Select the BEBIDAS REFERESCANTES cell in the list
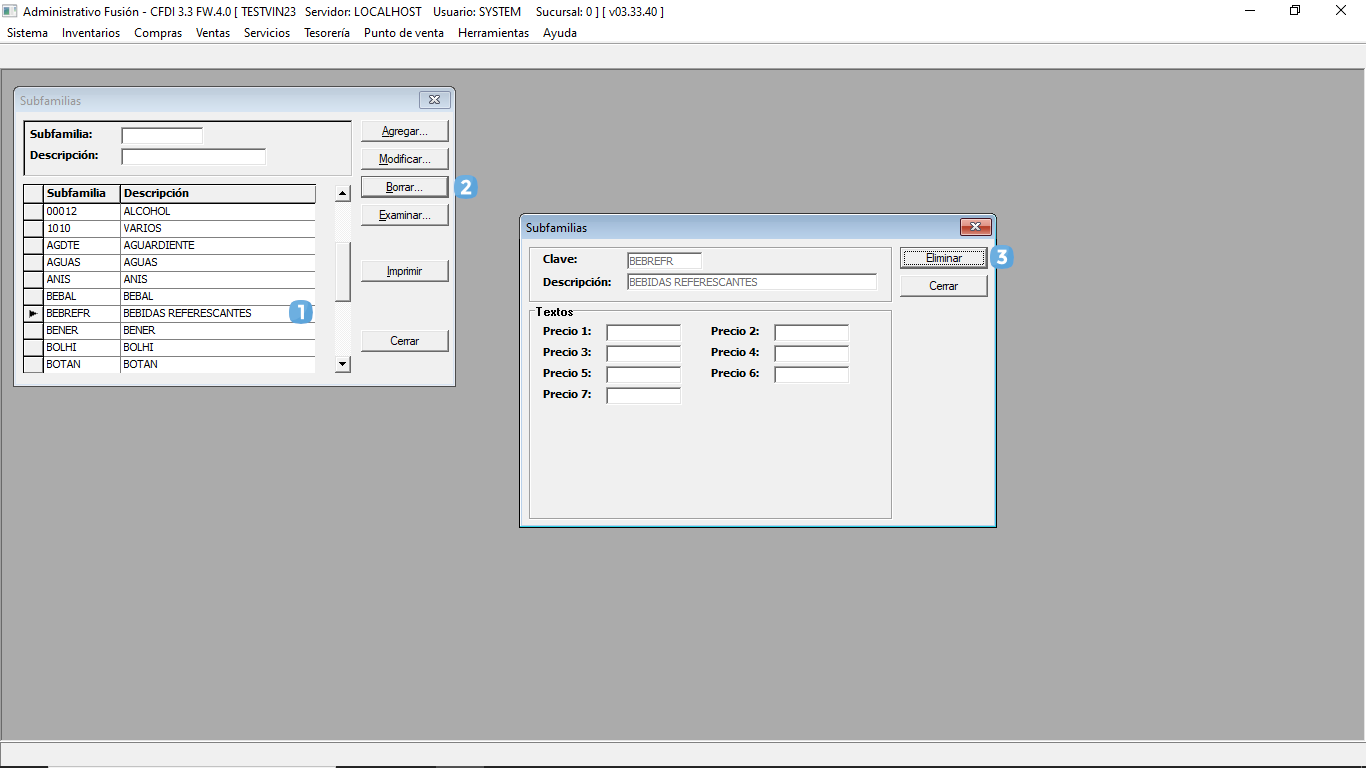The height and width of the screenshot is (768, 1366). pyautogui.click(x=218, y=314)
